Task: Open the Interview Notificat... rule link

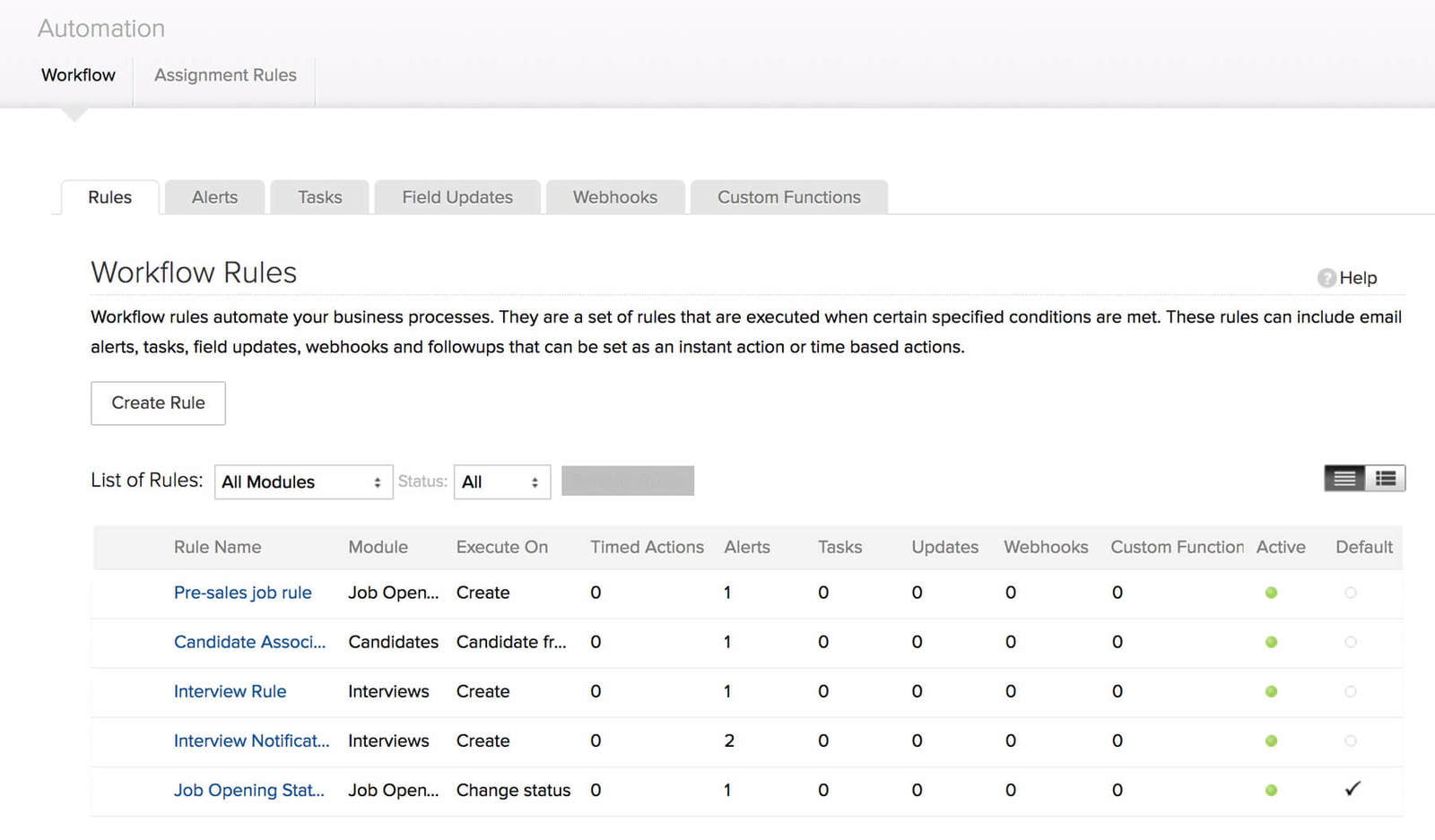Action: [251, 740]
